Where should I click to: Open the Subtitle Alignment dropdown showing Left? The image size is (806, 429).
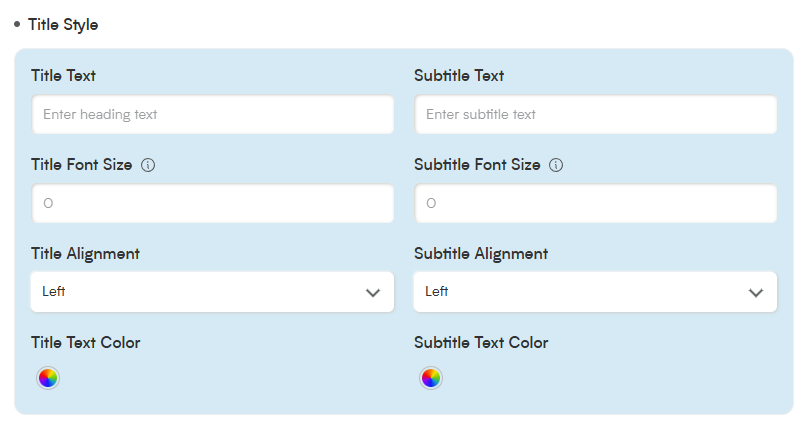tap(595, 292)
